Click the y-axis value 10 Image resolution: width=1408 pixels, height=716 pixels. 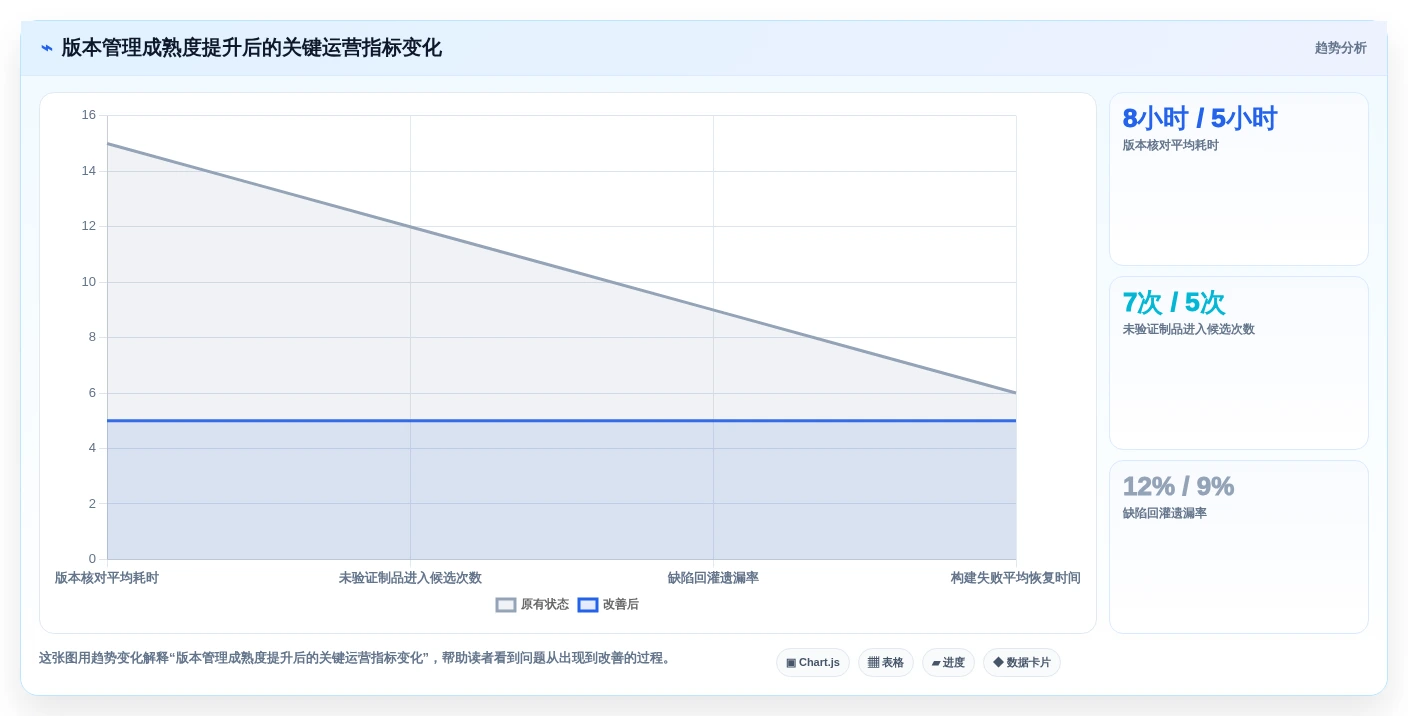[89, 282]
